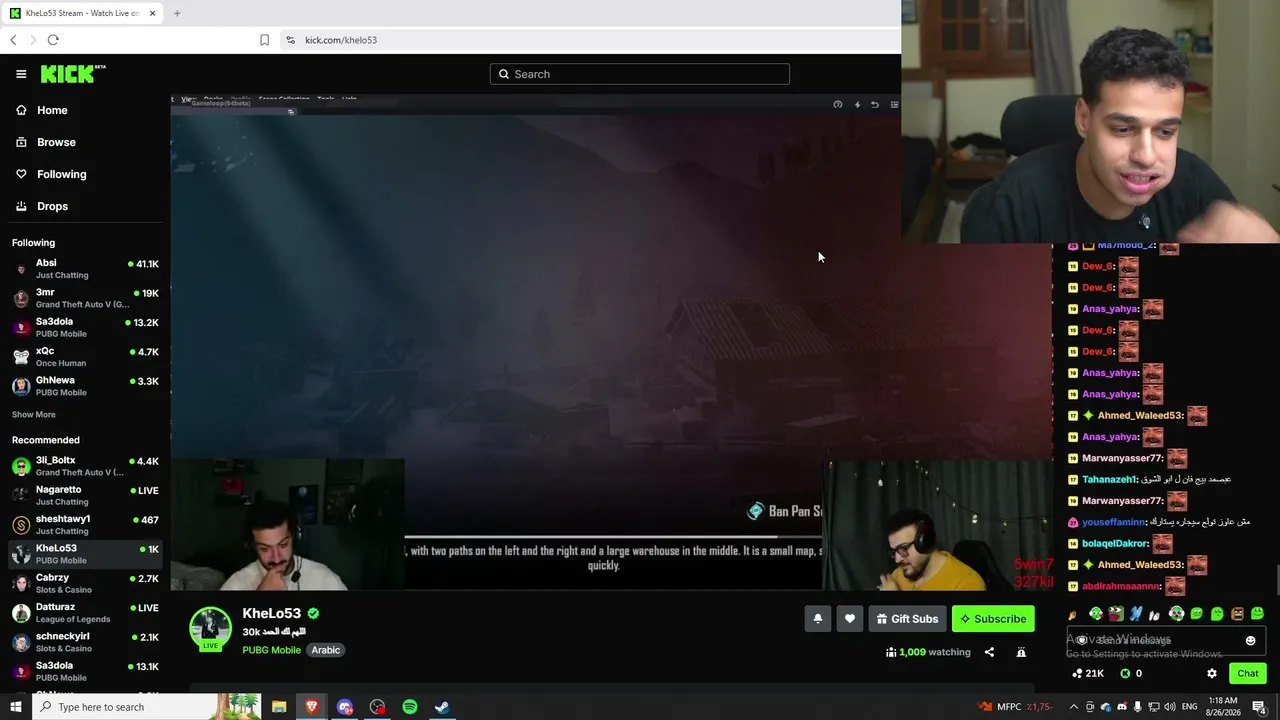The width and height of the screenshot is (1280, 720).
Task: Click the address bar URL
Action: coord(341,40)
